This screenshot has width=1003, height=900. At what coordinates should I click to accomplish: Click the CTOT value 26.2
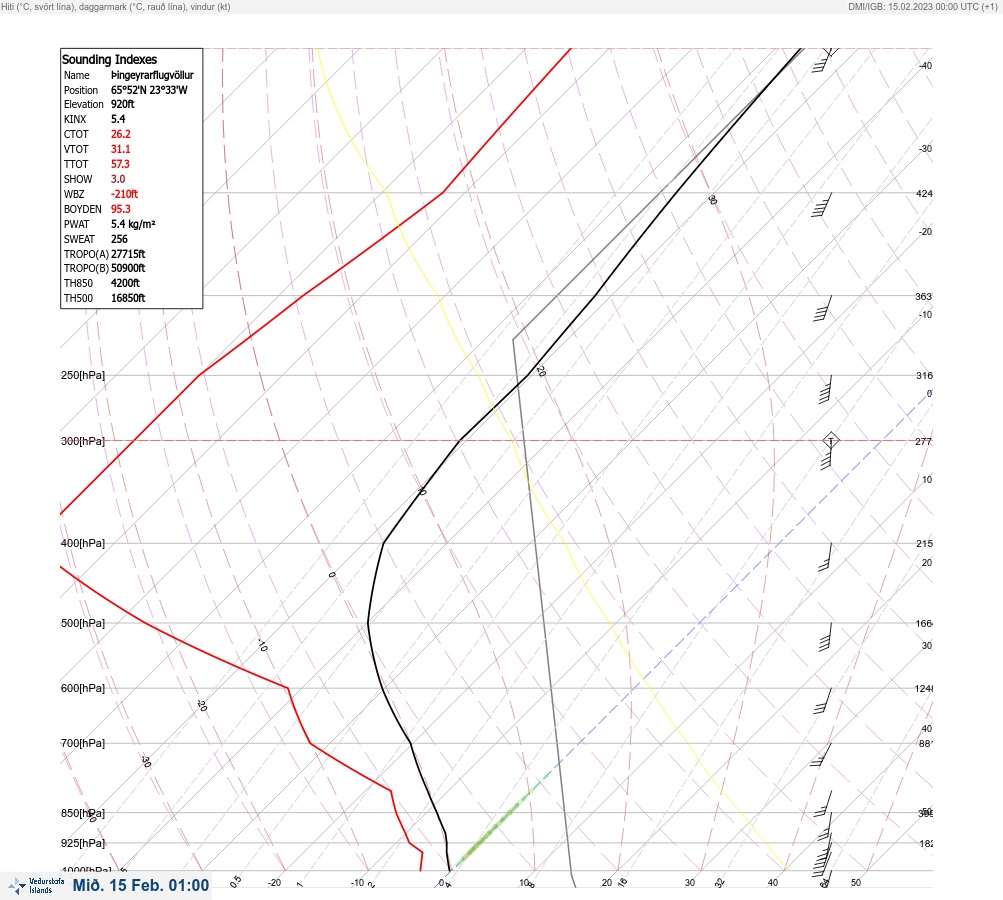pyautogui.click(x=120, y=134)
